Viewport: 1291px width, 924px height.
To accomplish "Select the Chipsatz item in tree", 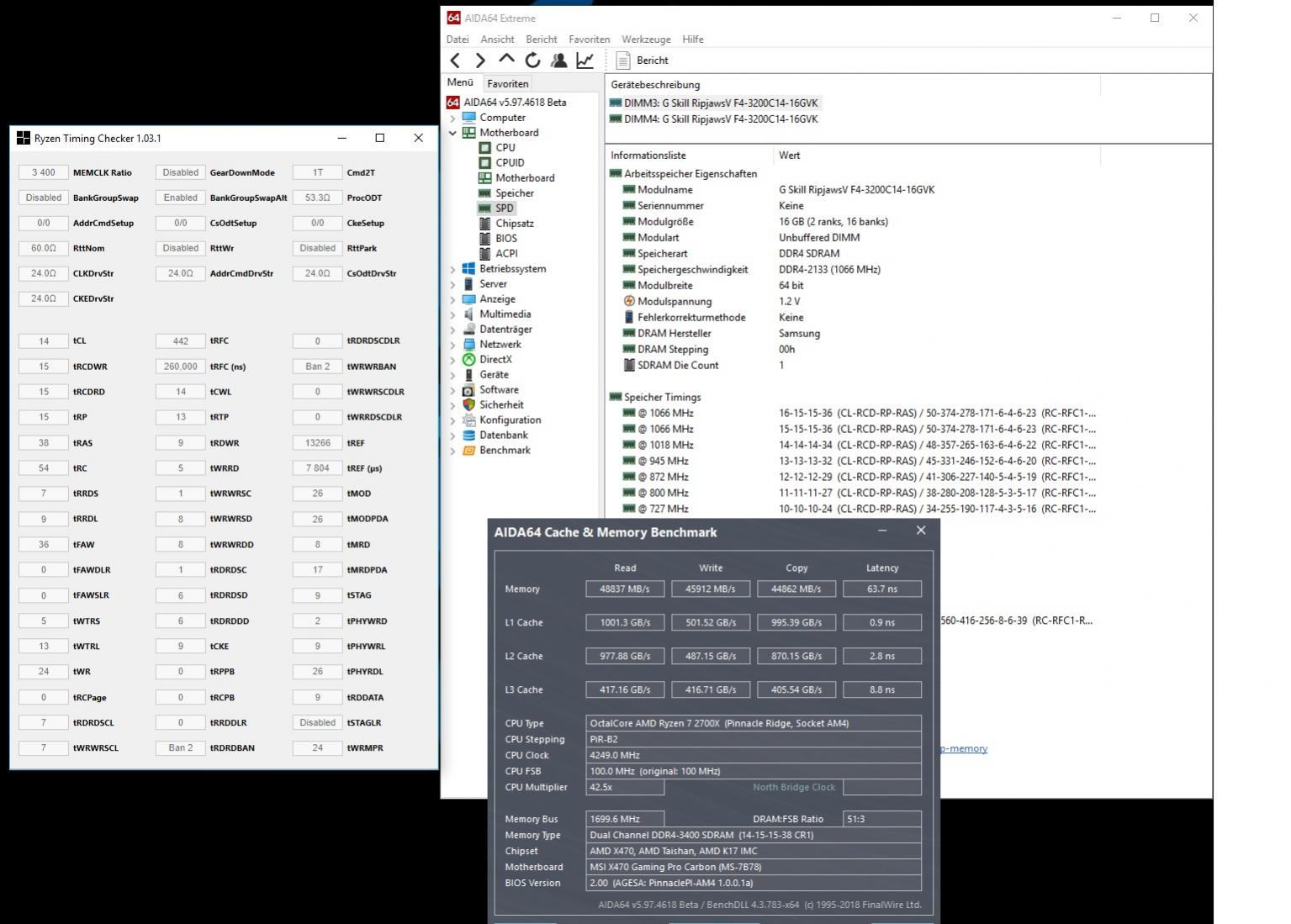I will (515, 224).
